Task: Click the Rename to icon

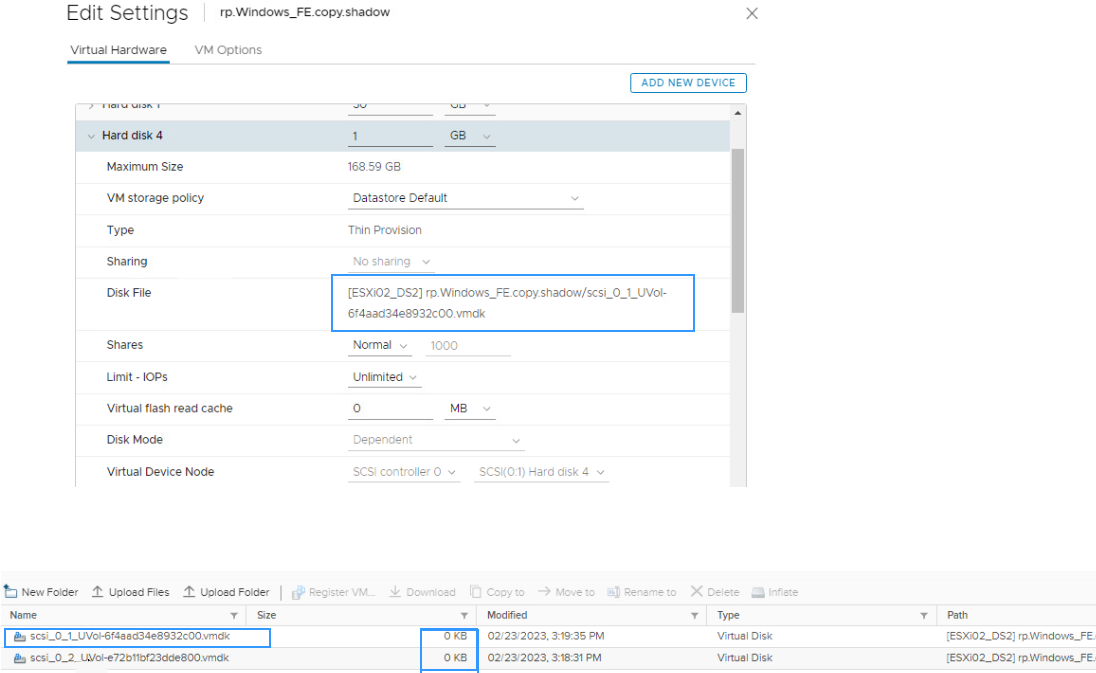Action: [641, 591]
